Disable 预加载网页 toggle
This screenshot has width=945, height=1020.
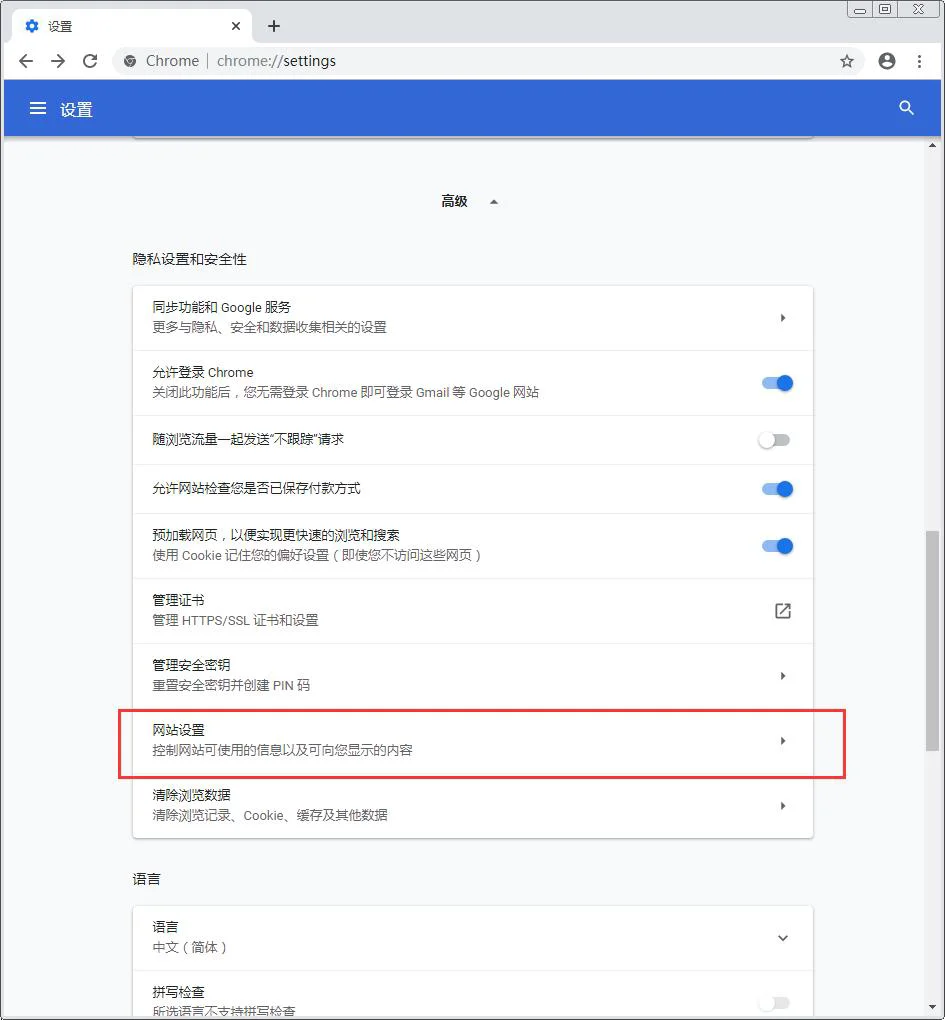click(x=777, y=546)
